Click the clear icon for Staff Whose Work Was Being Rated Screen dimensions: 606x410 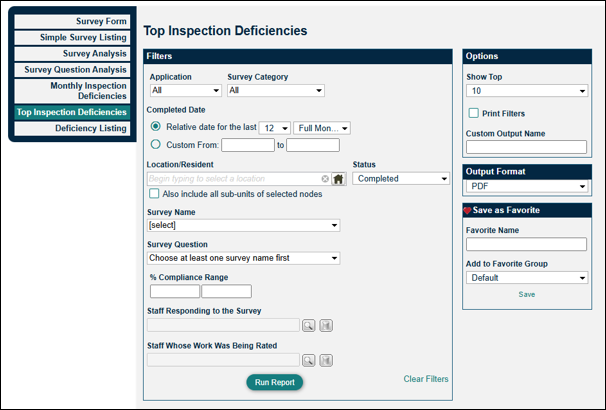point(326,361)
